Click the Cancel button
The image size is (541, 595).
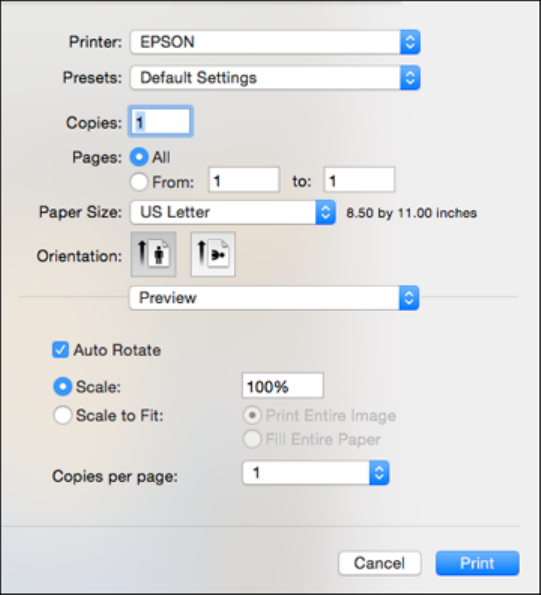pos(380,563)
